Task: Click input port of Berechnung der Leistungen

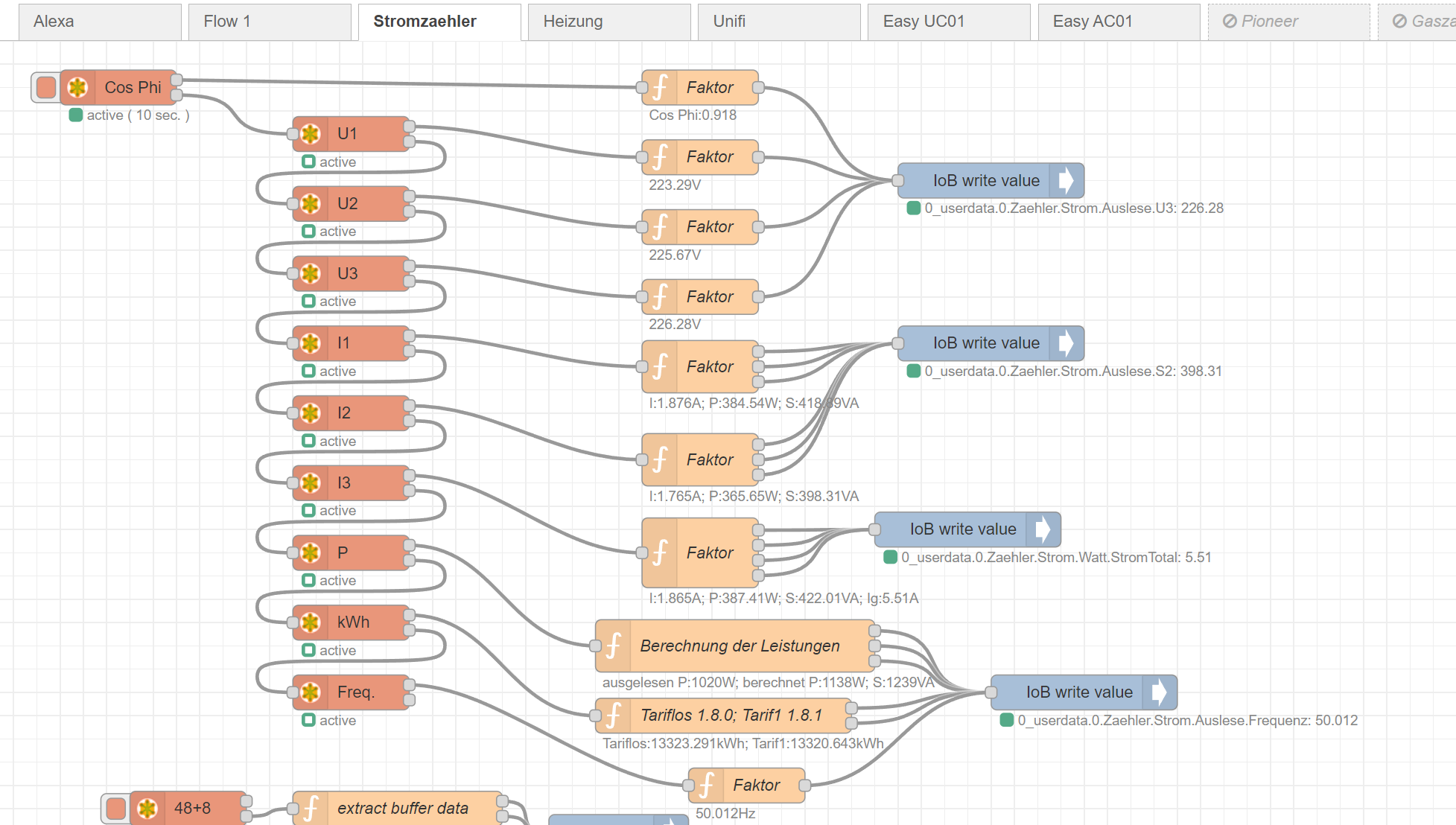Action: click(x=596, y=646)
